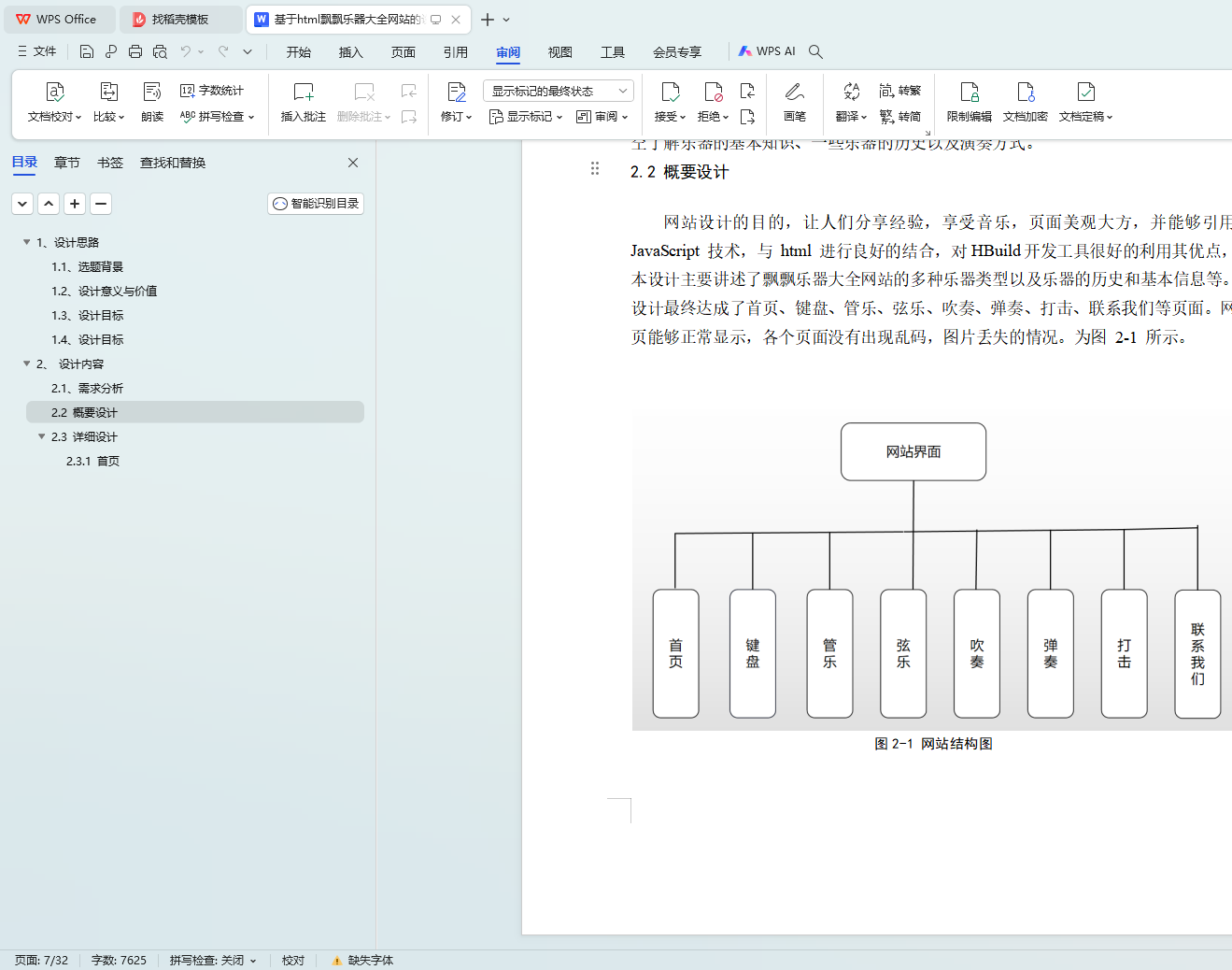This screenshot has height=970, width=1232.
Task: Click the 拒绝 reject changes icon
Action: coord(713,92)
